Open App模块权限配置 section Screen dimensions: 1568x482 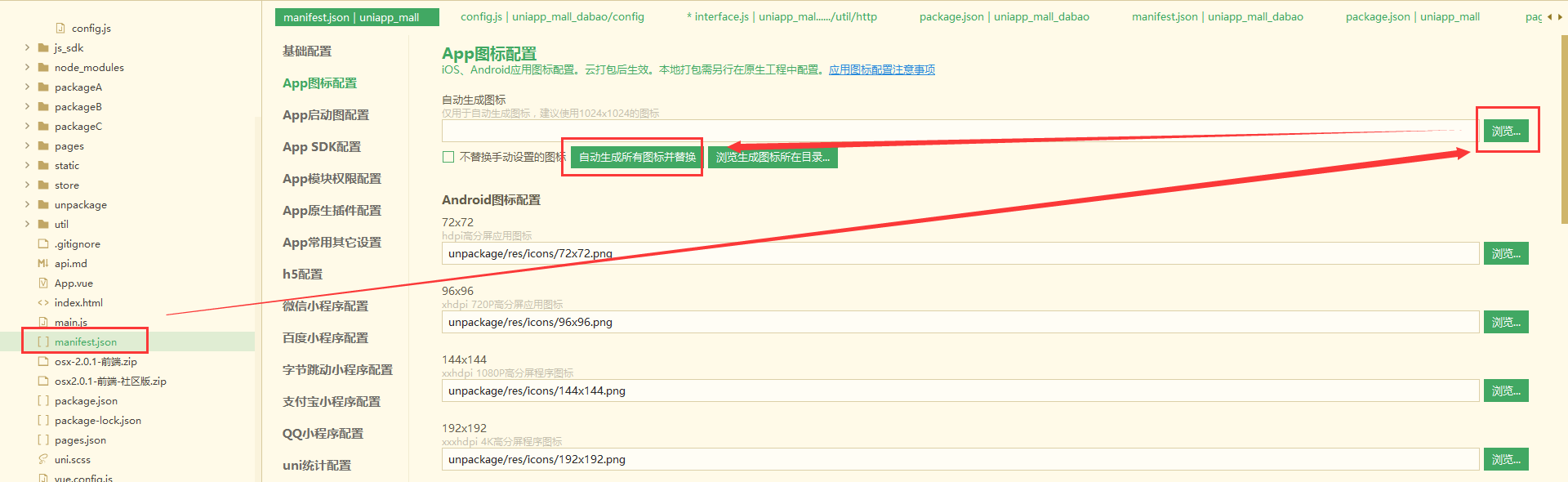pos(332,179)
